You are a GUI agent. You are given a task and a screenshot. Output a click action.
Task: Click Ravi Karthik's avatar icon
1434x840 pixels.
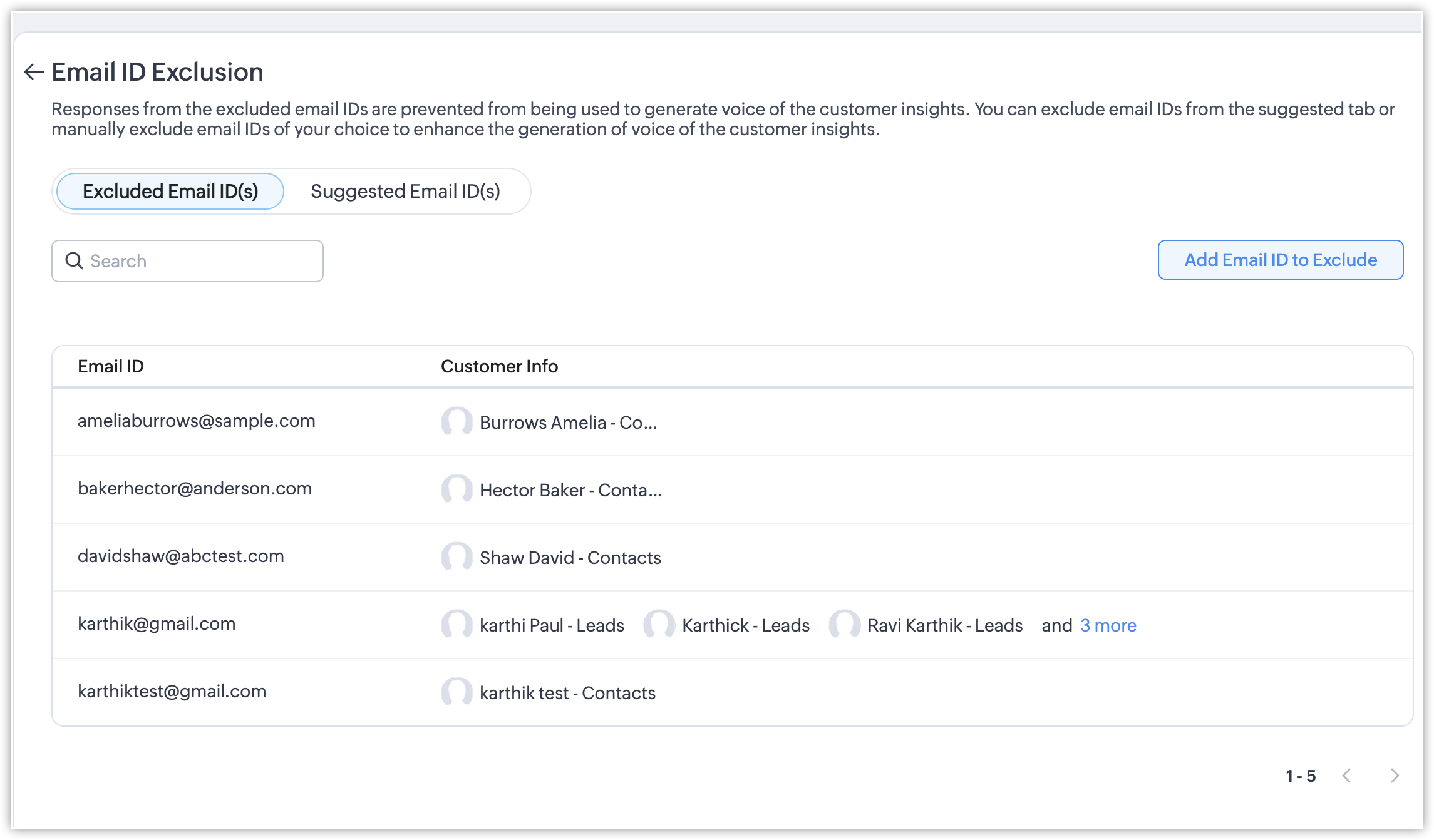pos(844,625)
